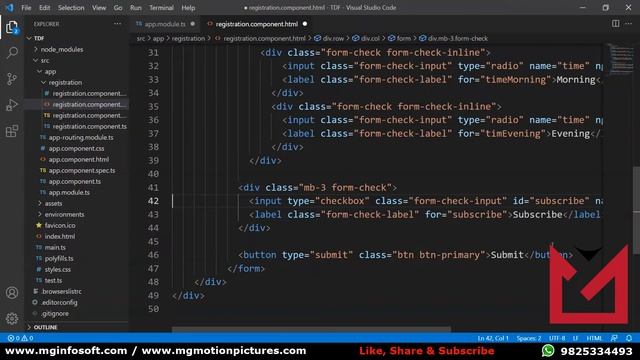Open the Manage gear icon

tap(12, 318)
